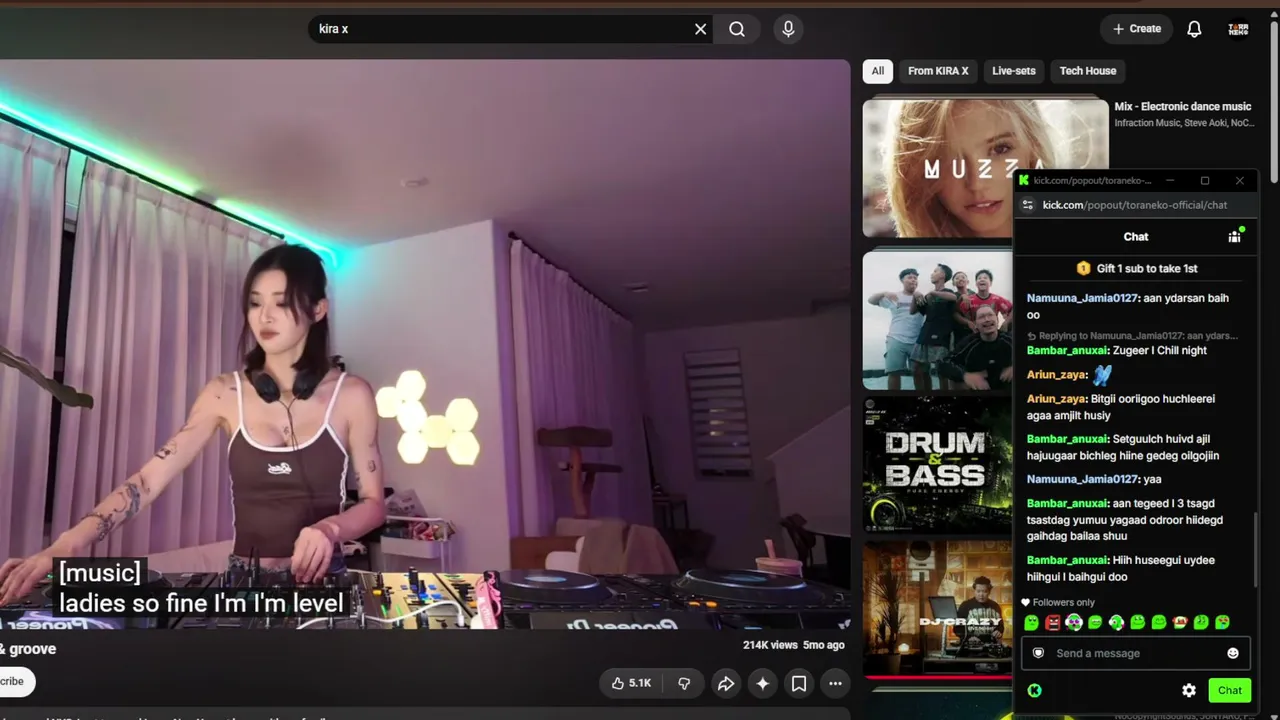Click the 'Replying to Namuuna_Jamia0127' reference
The height and width of the screenshot is (720, 1280).
(1133, 336)
